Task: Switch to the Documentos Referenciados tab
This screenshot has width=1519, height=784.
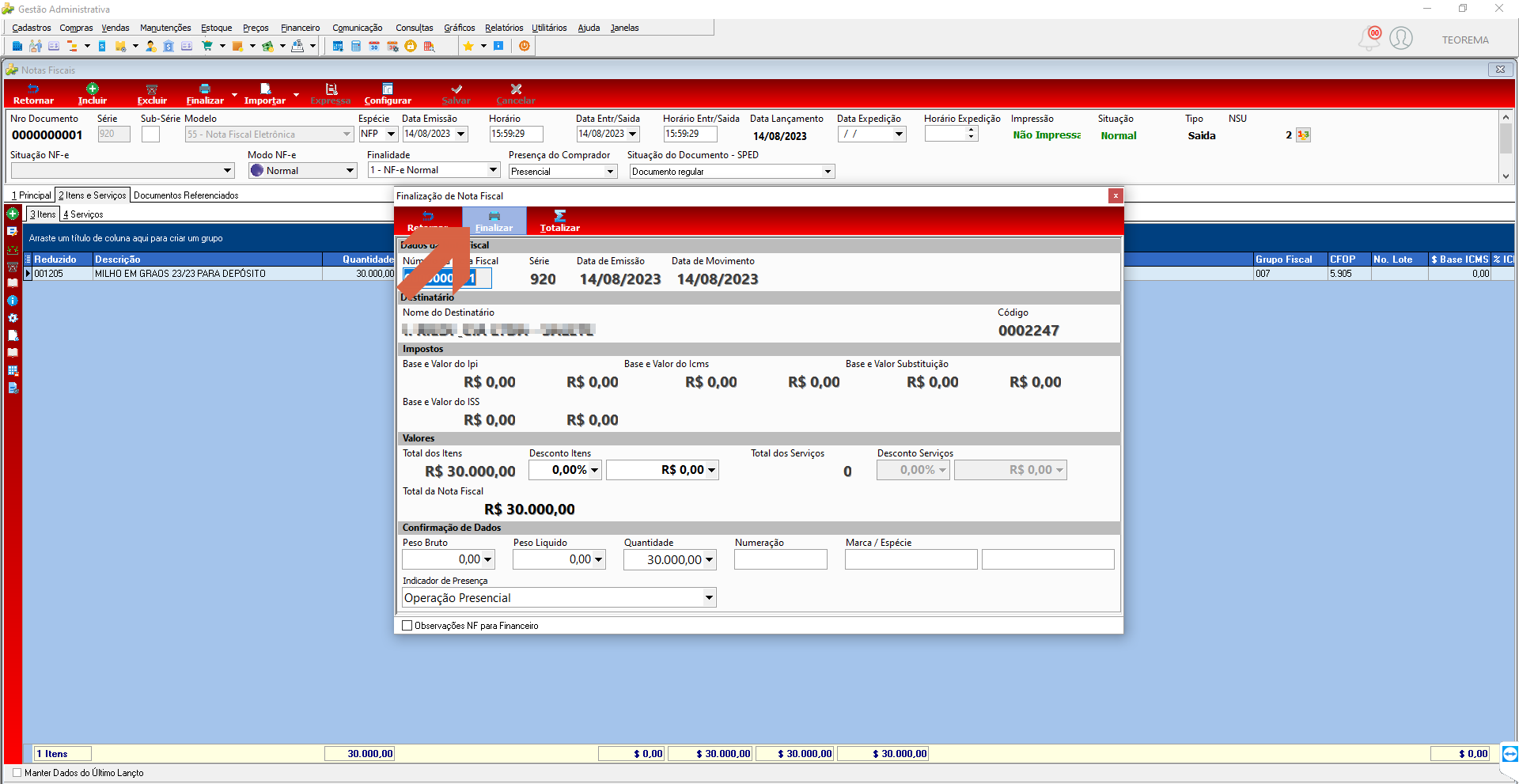Action: [186, 195]
